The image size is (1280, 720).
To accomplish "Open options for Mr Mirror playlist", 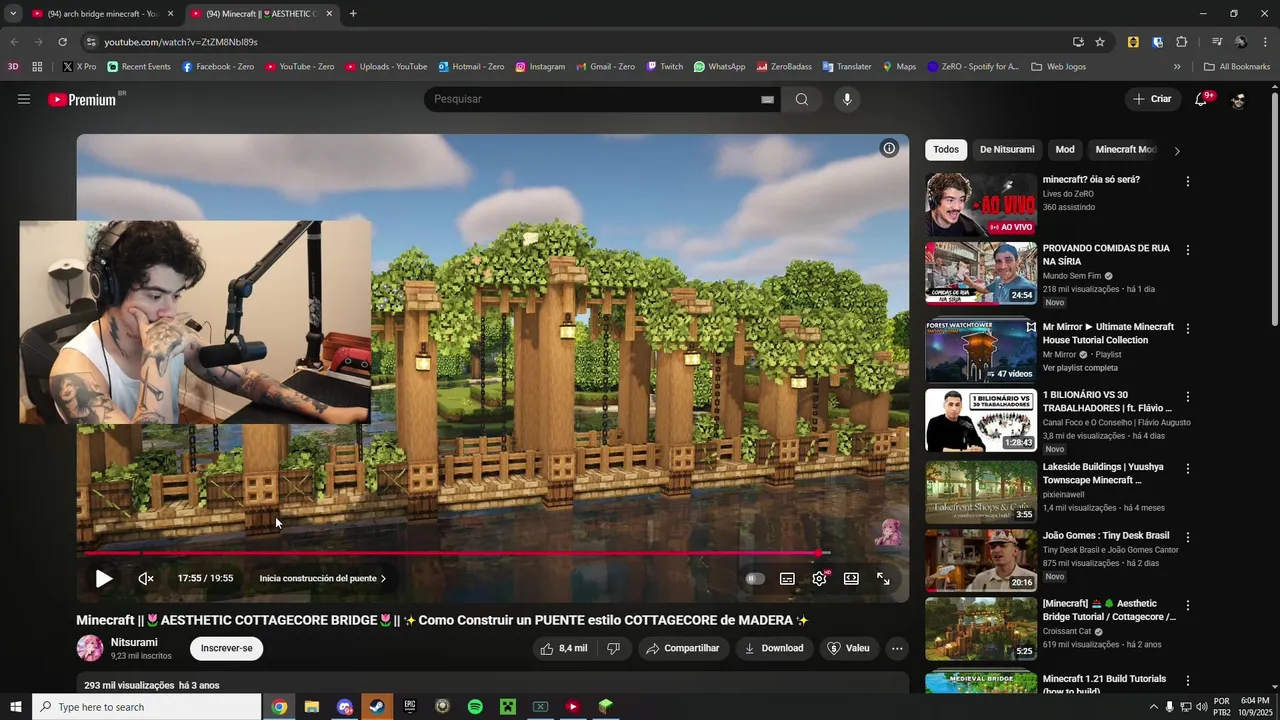I will click(x=1187, y=328).
